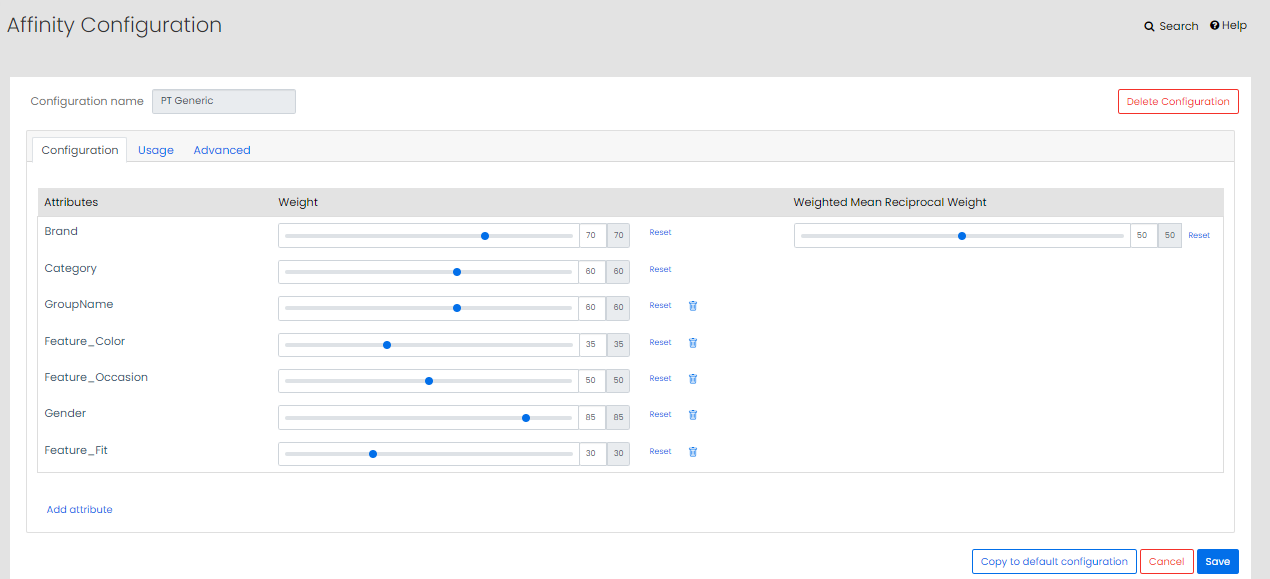Reset the Category weight
This screenshot has width=1270, height=579.
coord(660,270)
